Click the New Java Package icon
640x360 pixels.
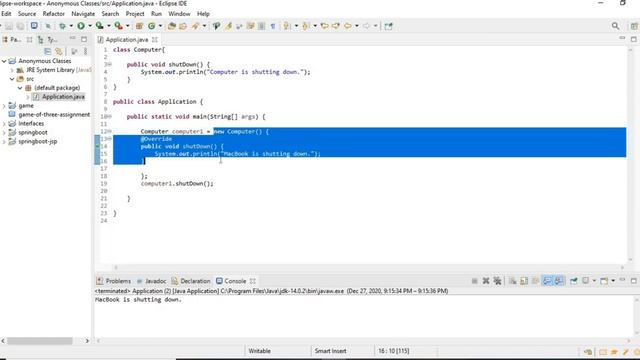139,26
